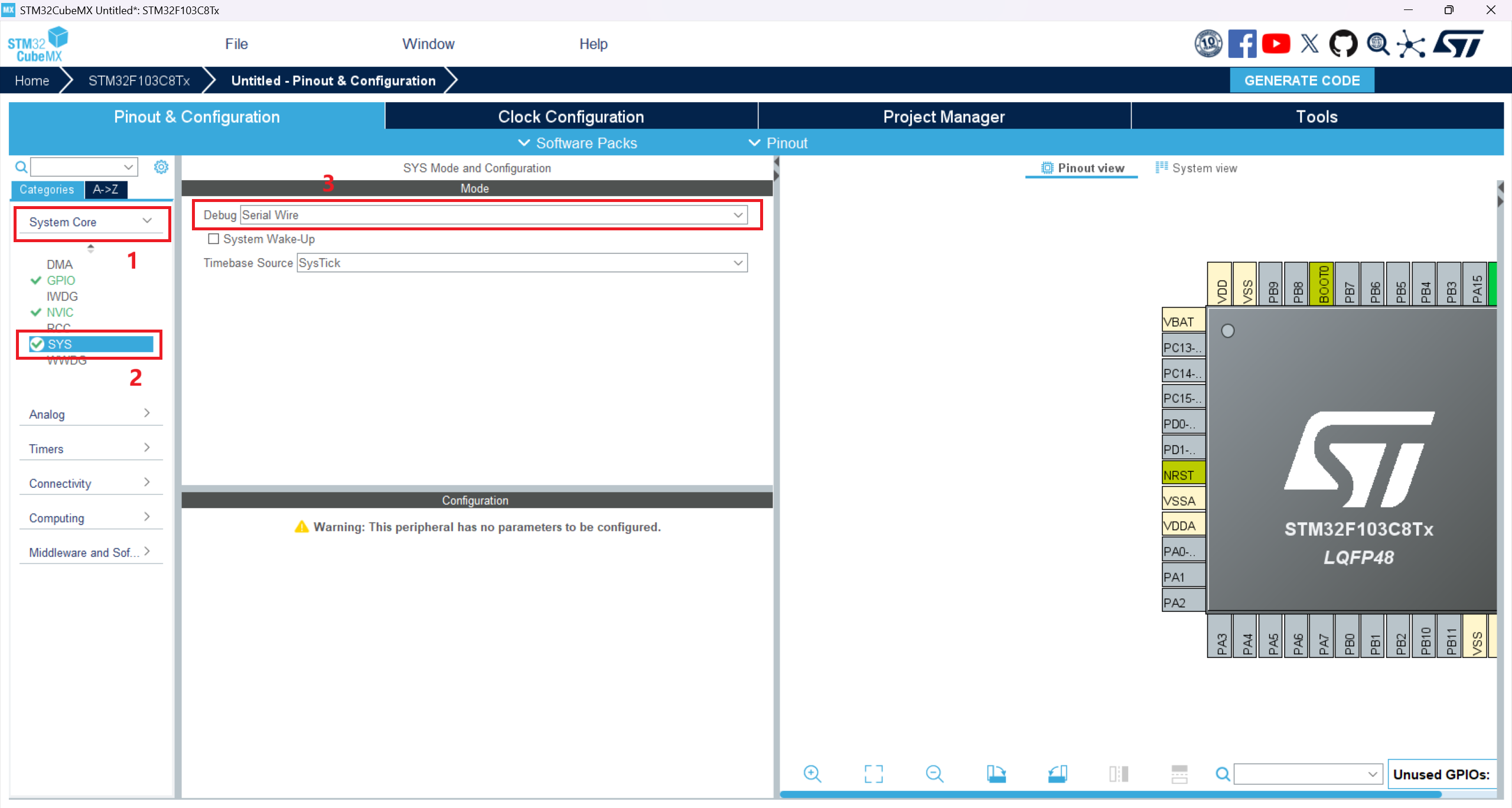Viewport: 1512px width, 808px height.
Task: Open the Debug Serial Wire dropdown
Action: [x=494, y=215]
